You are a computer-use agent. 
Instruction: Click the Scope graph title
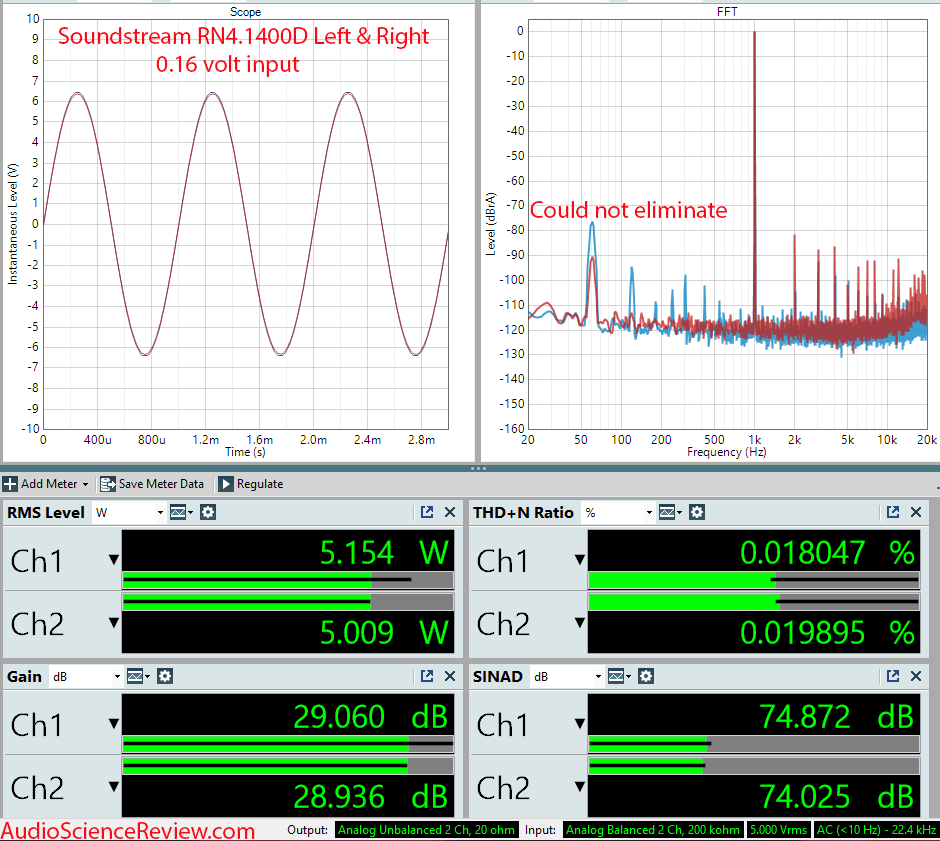[x=245, y=11]
